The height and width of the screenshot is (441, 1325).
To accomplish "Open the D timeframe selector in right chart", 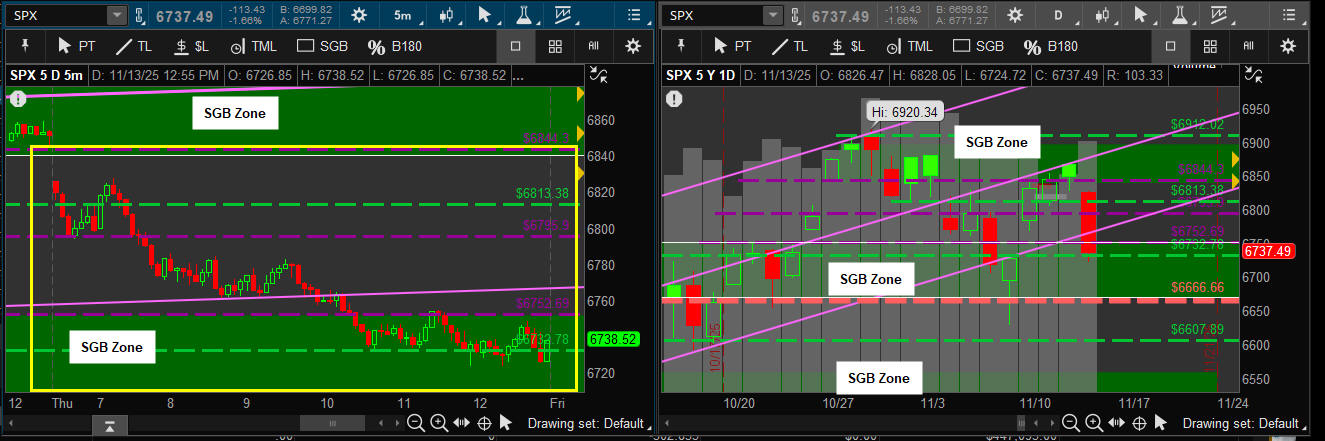I will (1059, 15).
